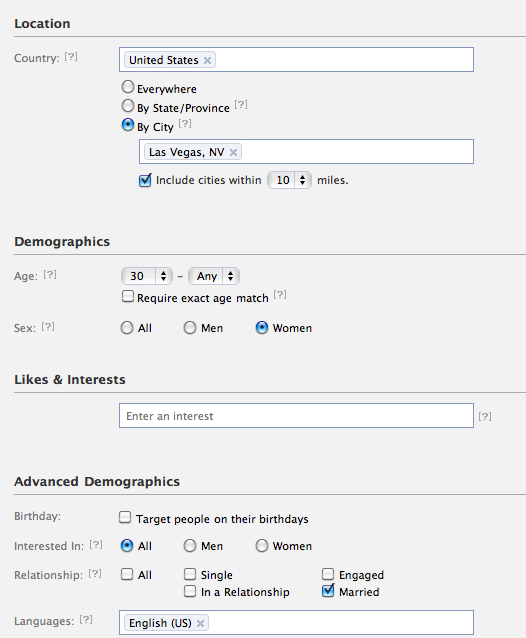The height and width of the screenshot is (638, 526).
Task: Enable Require exact age match
Action: [x=128, y=296]
